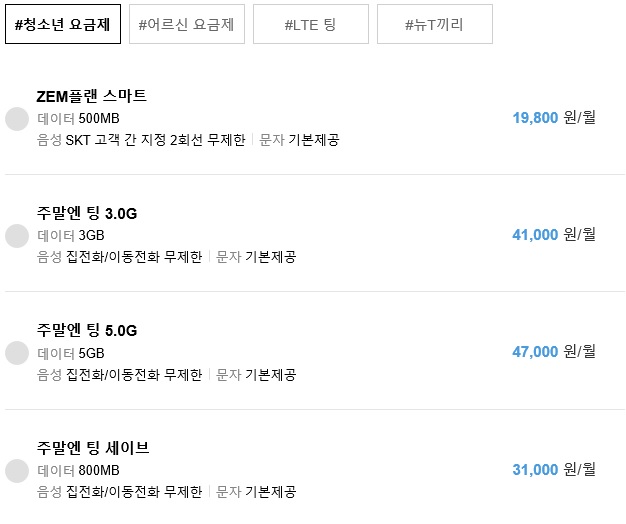This screenshot has height=524, width=626.
Task: Click the 주말엔 팅 3.0G plan title
Action: point(87,213)
